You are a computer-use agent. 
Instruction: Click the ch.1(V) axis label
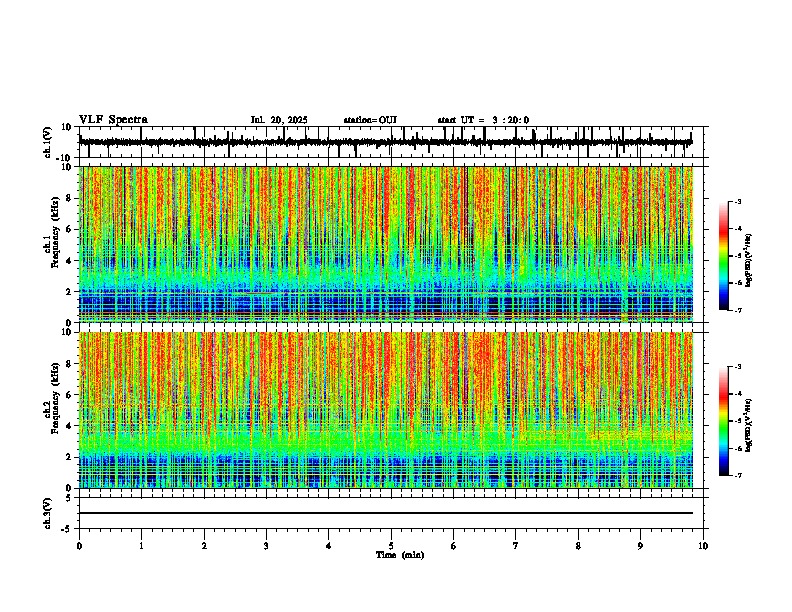point(47,142)
